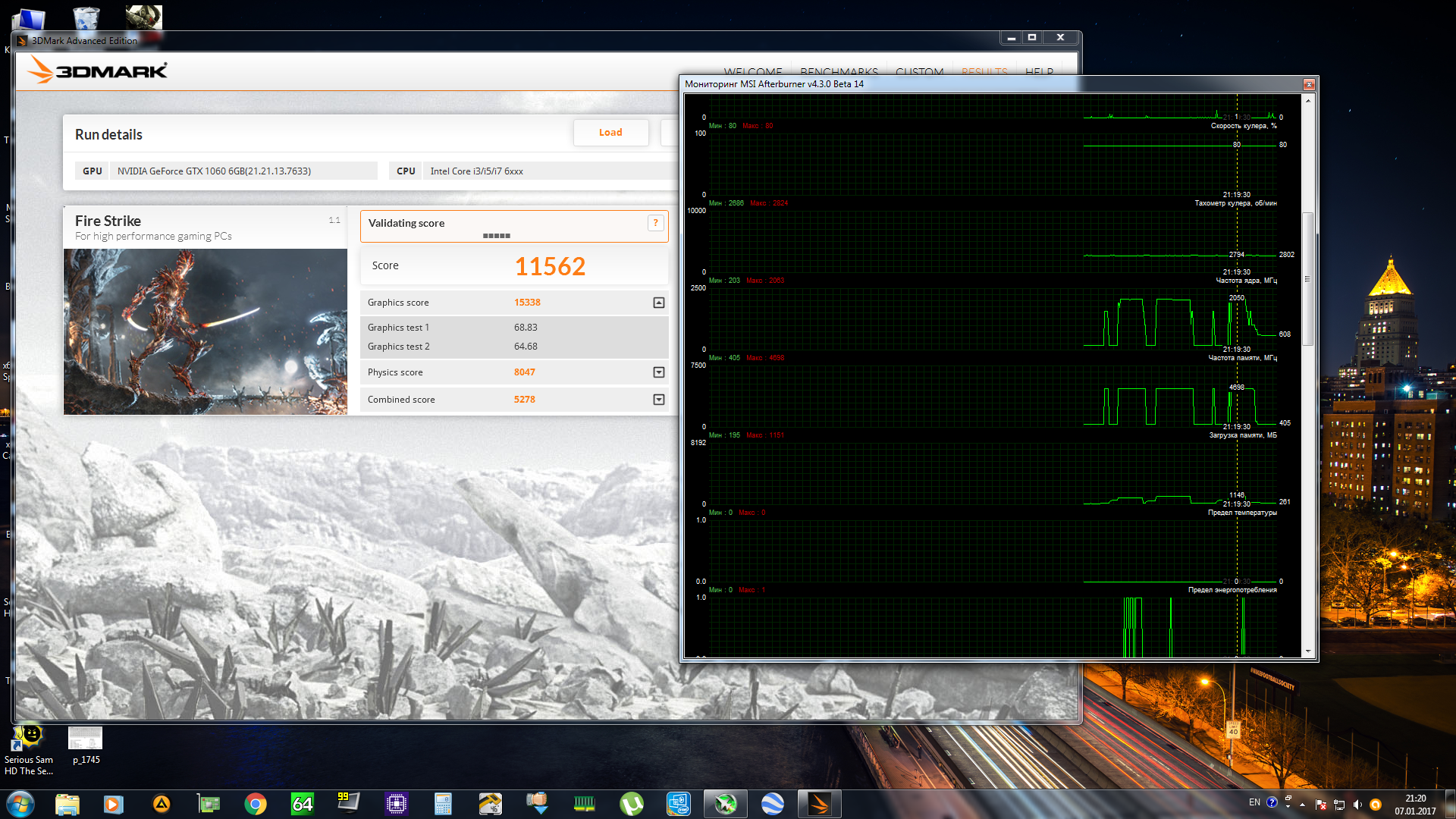Open the Action Center flag icon
This screenshot has width=1456, height=819.
coord(1321,805)
